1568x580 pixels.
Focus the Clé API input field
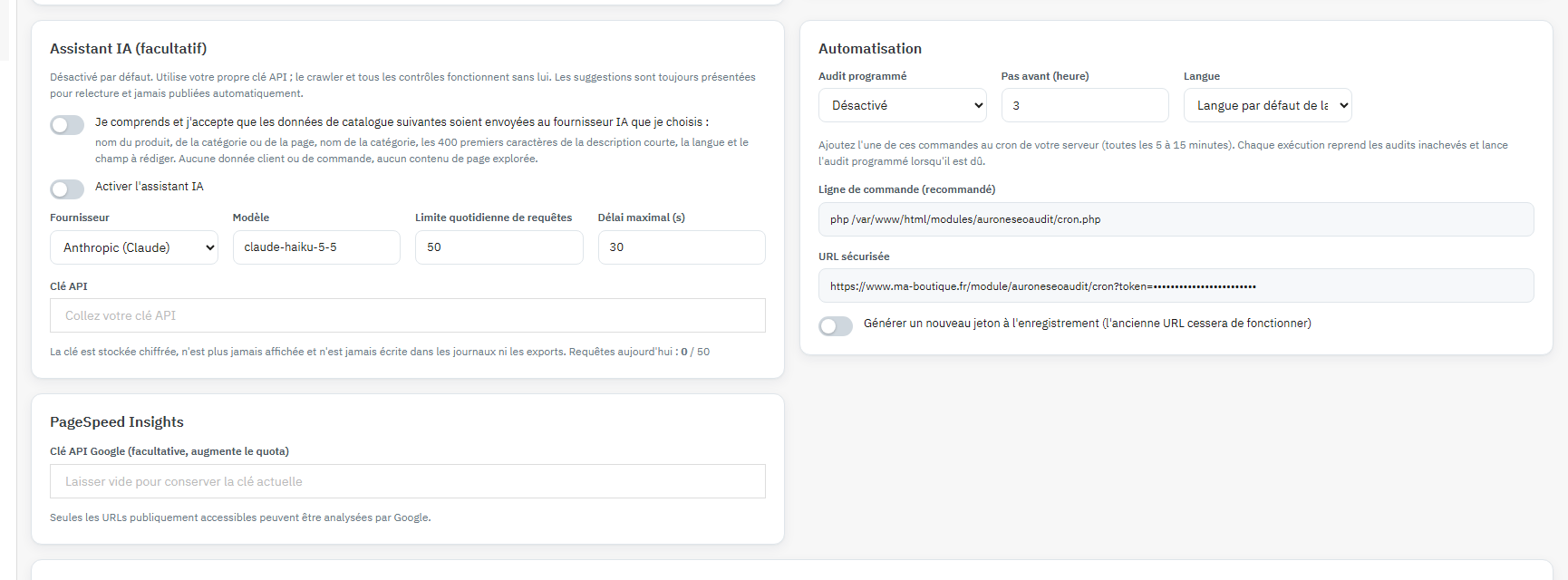pos(408,315)
